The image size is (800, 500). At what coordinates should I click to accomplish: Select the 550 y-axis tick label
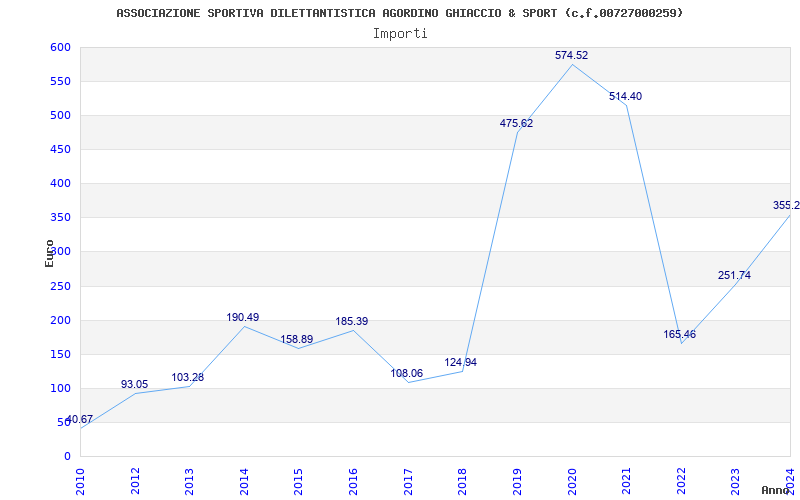(60, 82)
